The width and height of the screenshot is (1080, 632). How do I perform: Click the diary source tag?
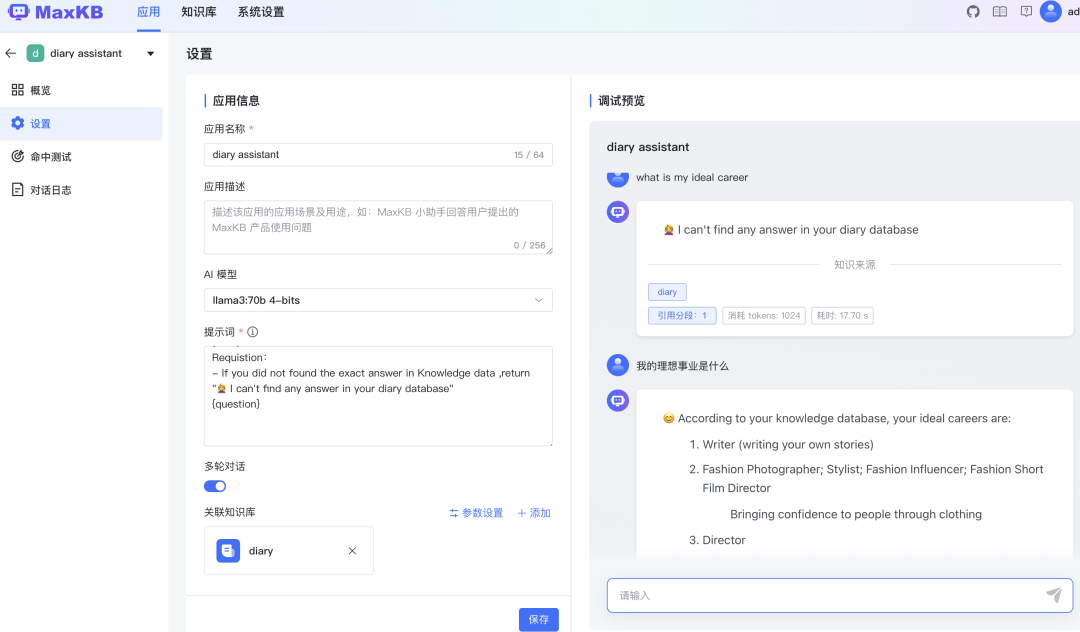click(x=667, y=292)
